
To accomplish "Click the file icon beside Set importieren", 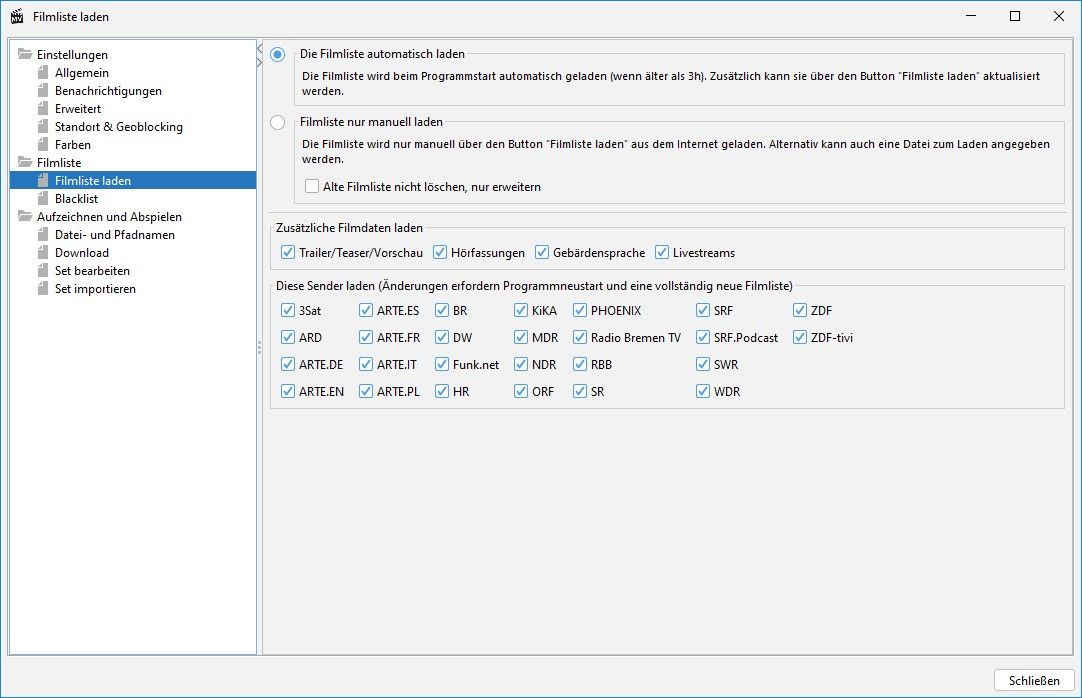I will 43,289.
